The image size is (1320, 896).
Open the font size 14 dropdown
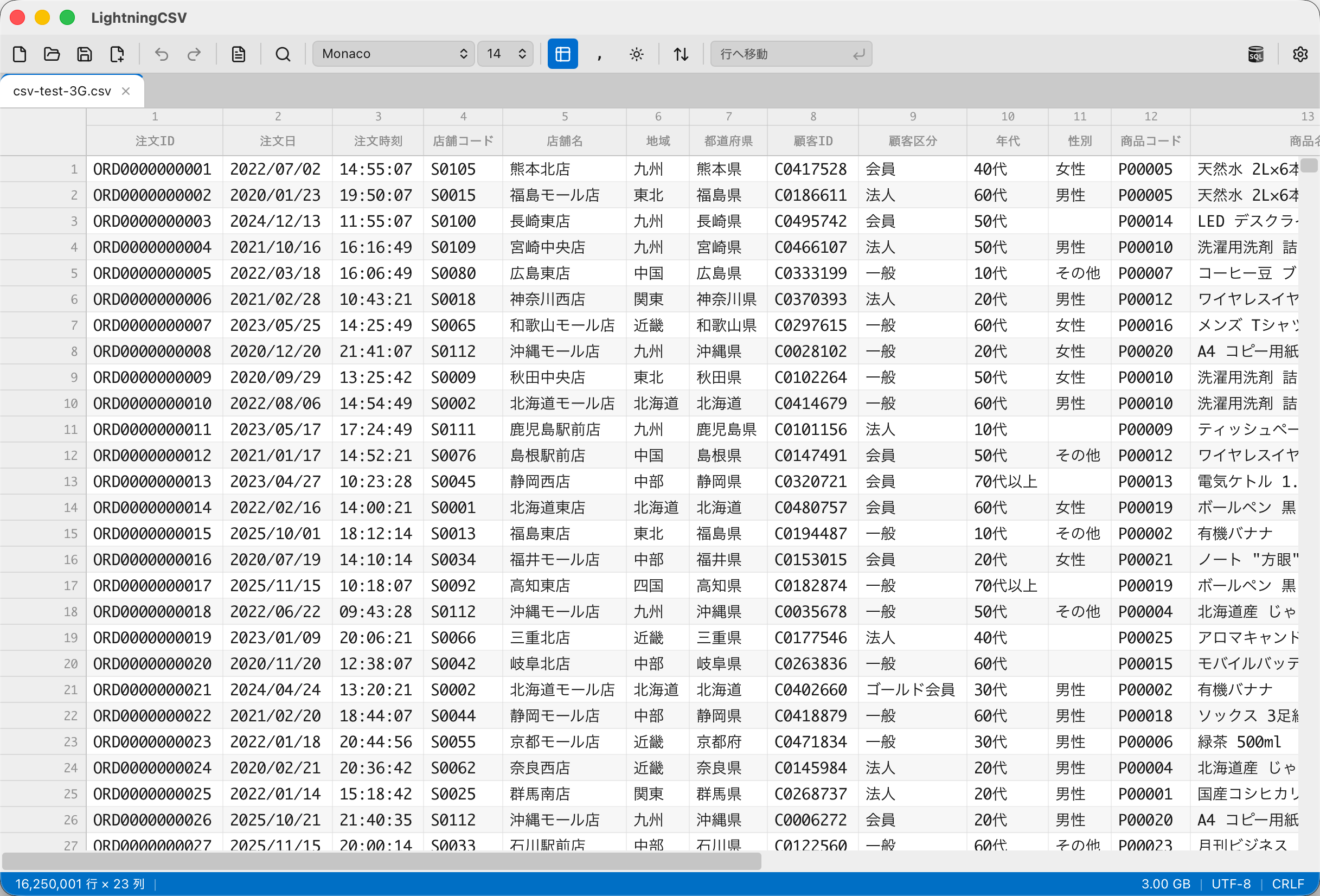(x=505, y=54)
